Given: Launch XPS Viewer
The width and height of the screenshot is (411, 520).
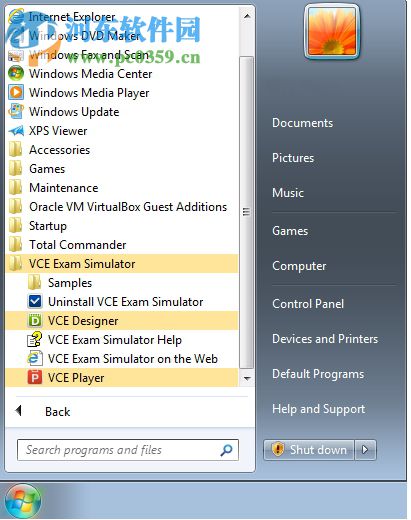Looking at the screenshot, I should 122,131.
